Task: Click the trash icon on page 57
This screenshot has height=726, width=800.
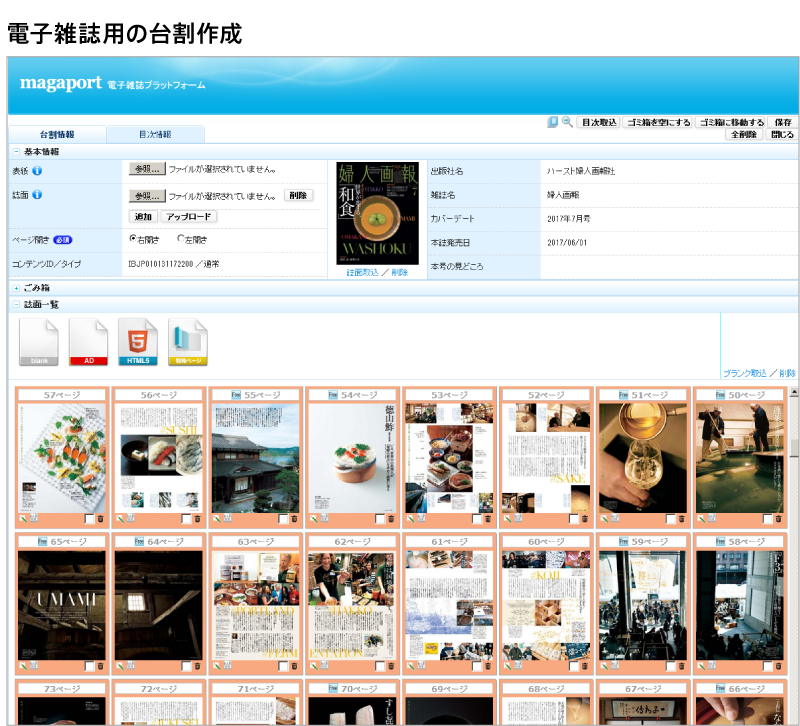Action: pyautogui.click(x=100, y=519)
